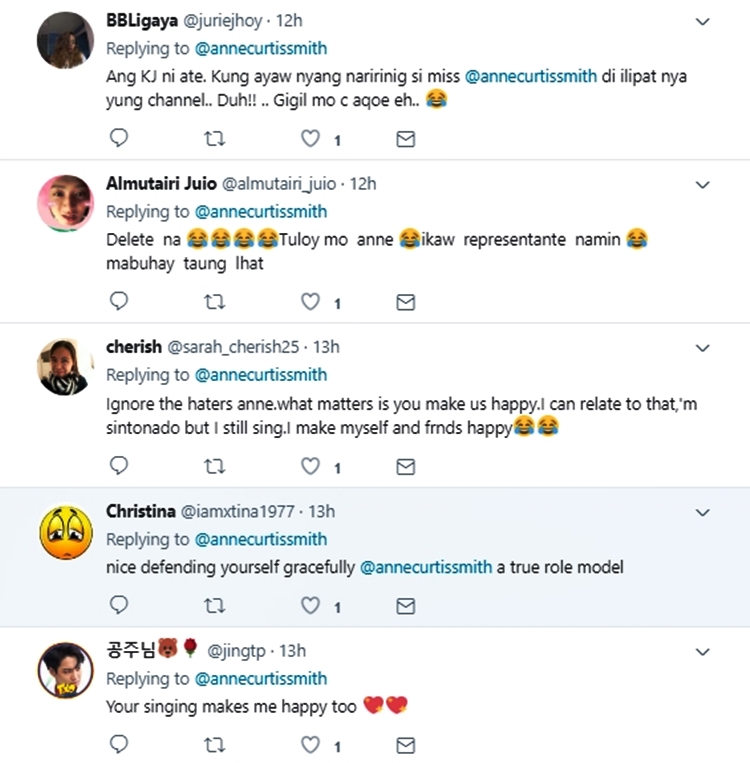View BBLigaya's profile avatar
This screenshot has width=750, height=763.
[66, 41]
